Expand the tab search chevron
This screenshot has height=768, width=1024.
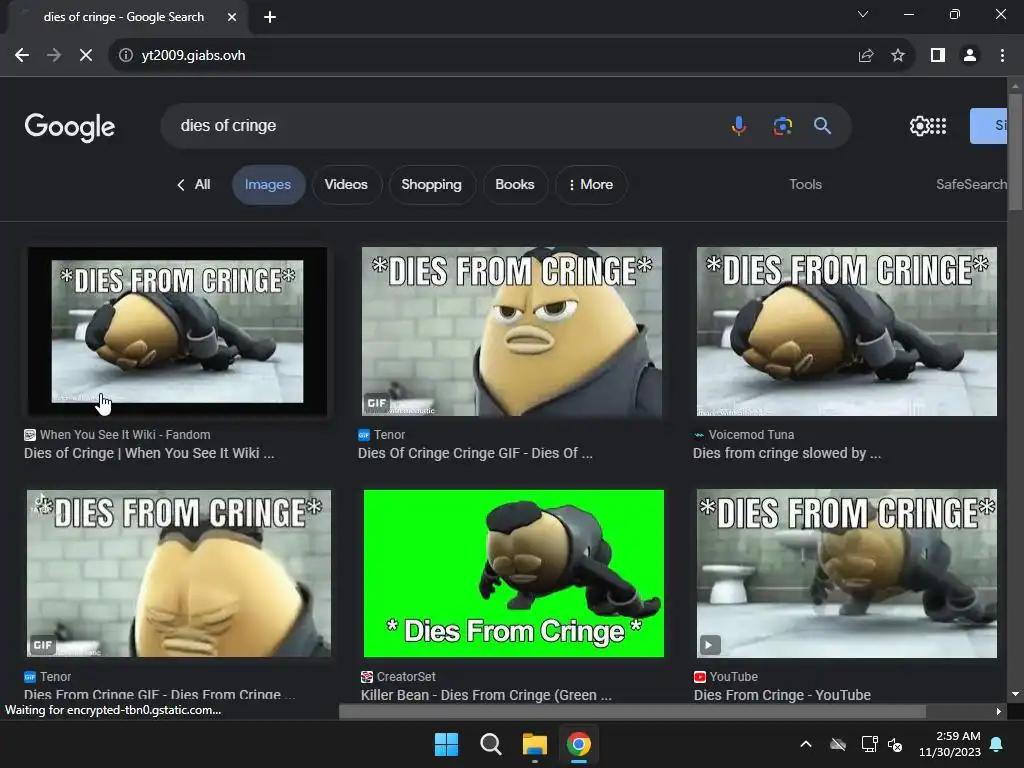pos(863,14)
